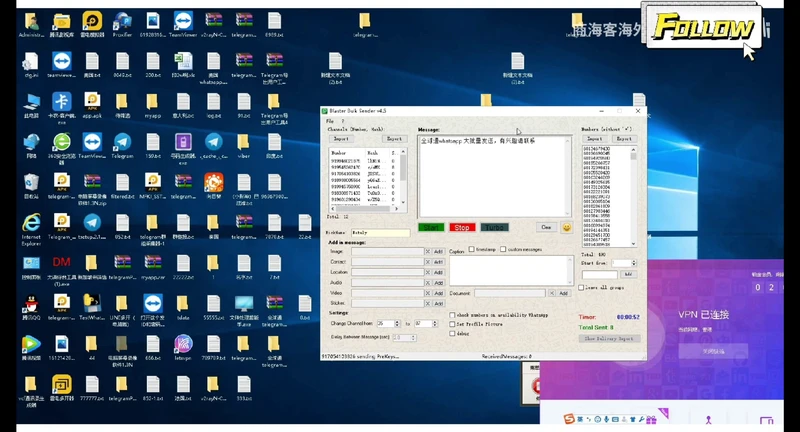
Task: Open the myapp.rar archive icon
Action: click(152, 267)
